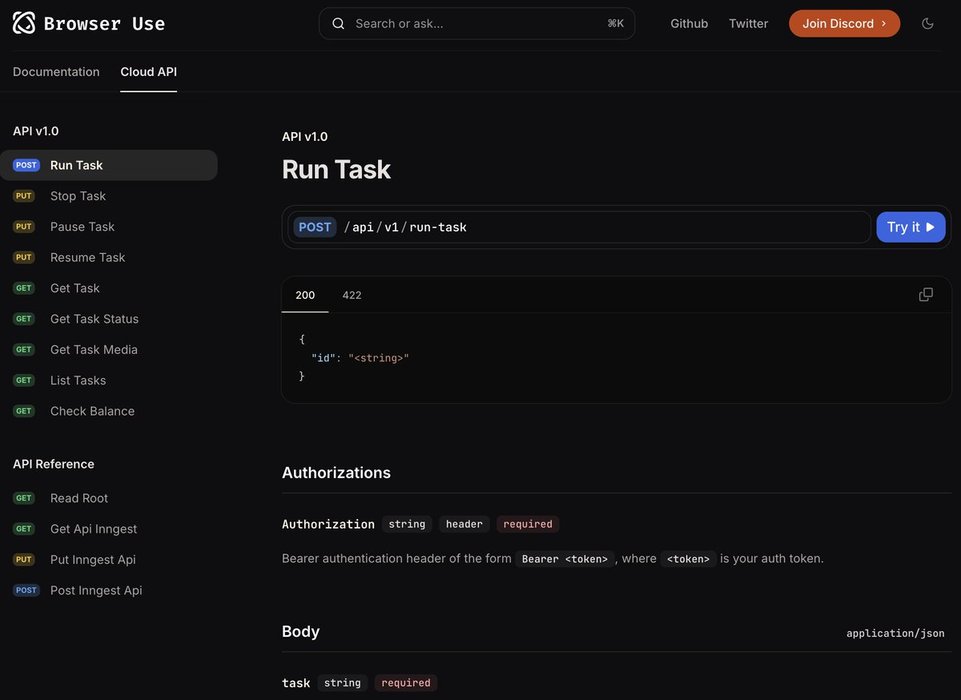Go to Get Task Media page
This screenshot has height=700, width=961.
pos(94,350)
